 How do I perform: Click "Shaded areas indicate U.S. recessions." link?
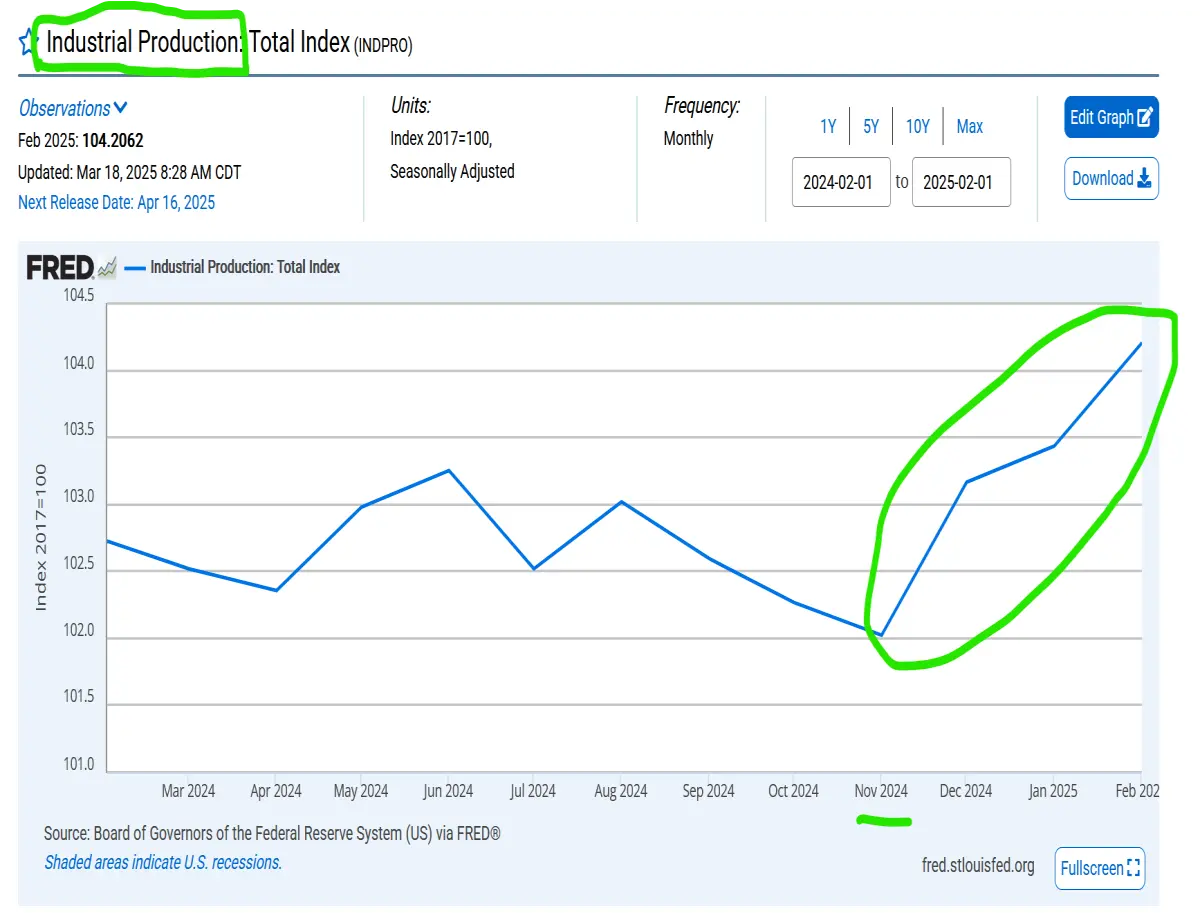[163, 862]
